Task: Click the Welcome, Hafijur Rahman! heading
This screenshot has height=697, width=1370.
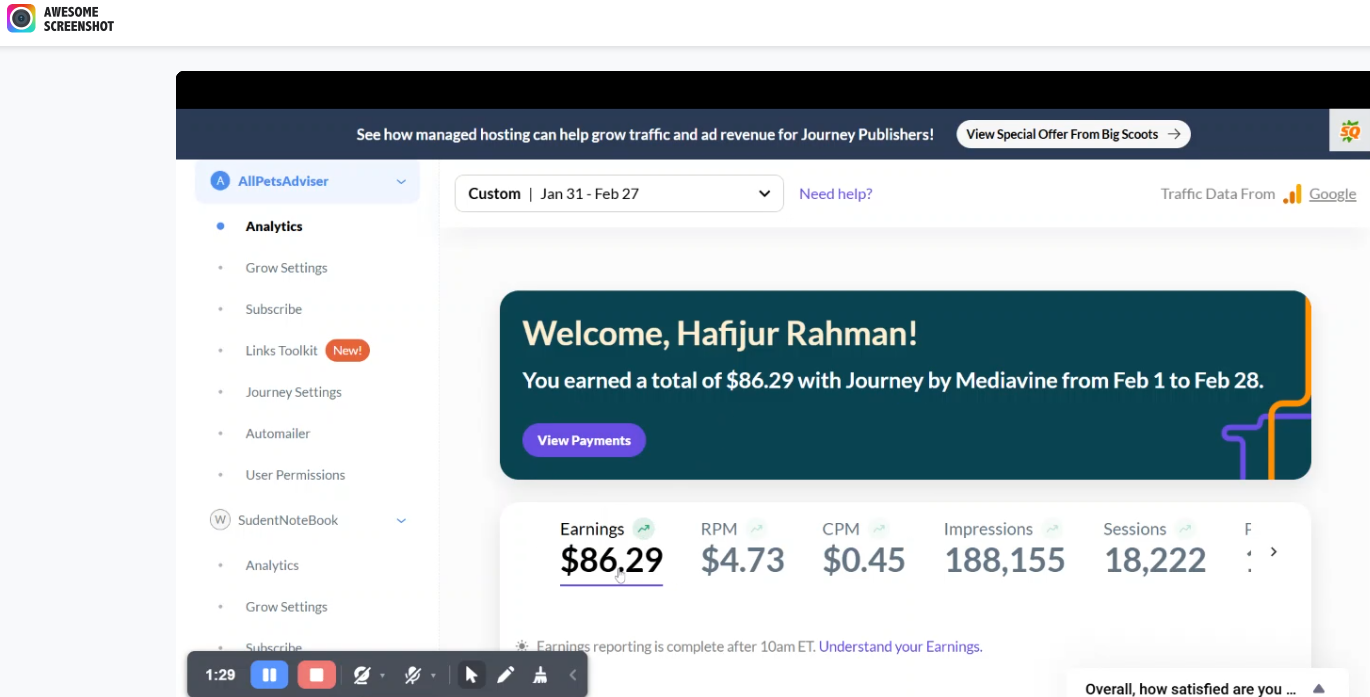Action: pyautogui.click(x=720, y=333)
